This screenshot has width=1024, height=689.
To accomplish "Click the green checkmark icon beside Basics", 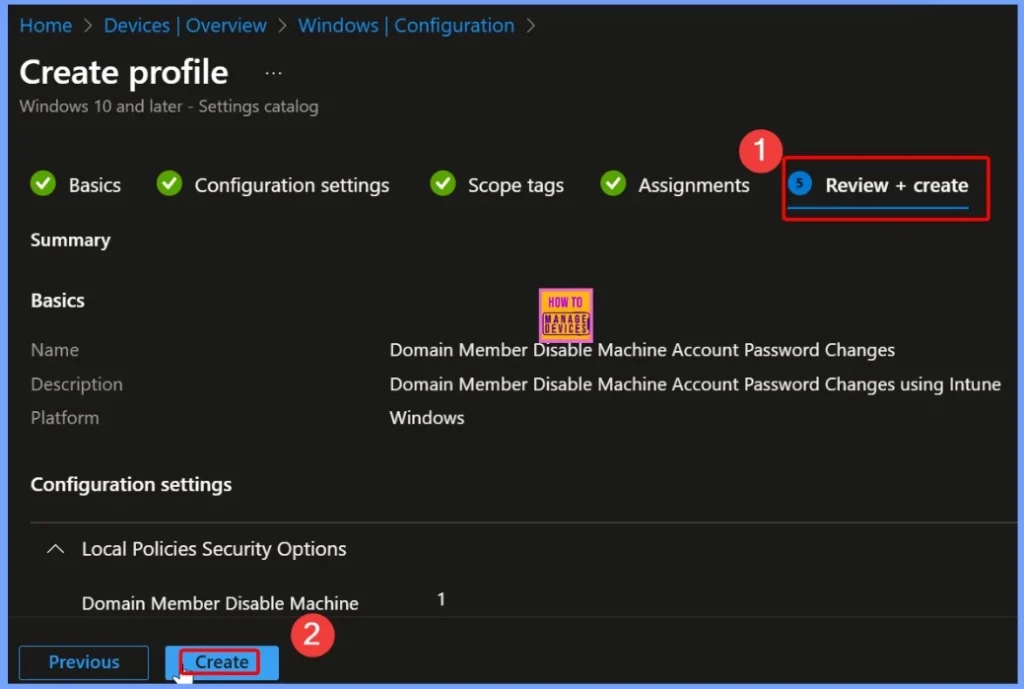I will click(x=43, y=185).
